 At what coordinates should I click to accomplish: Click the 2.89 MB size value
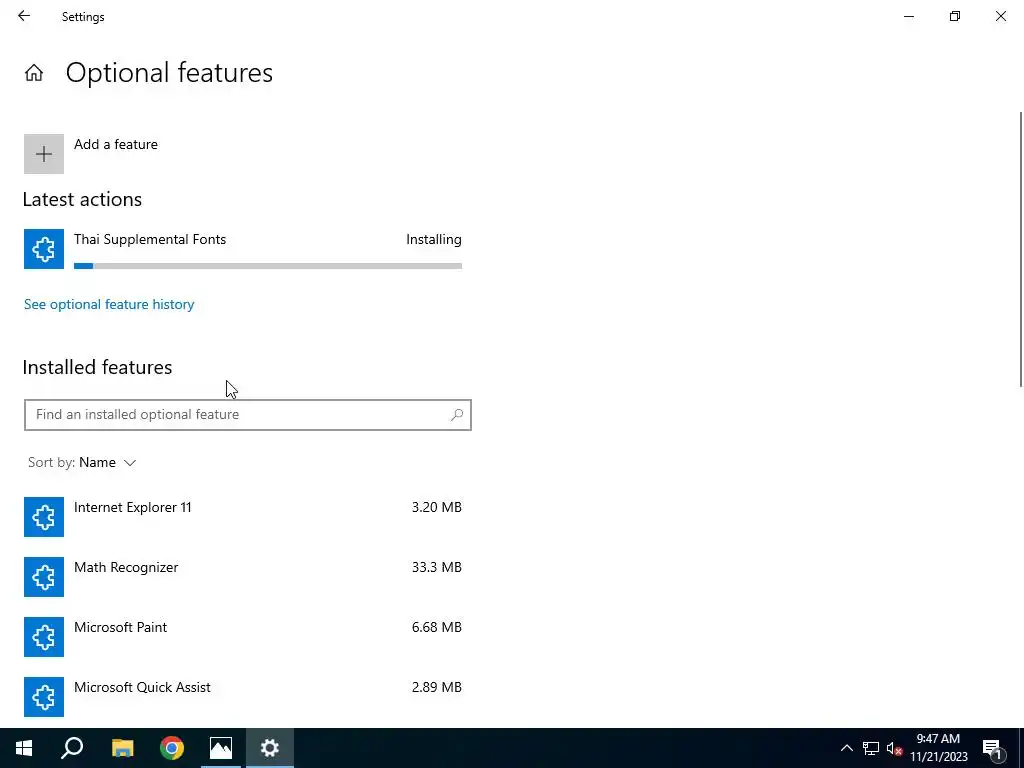(436, 688)
